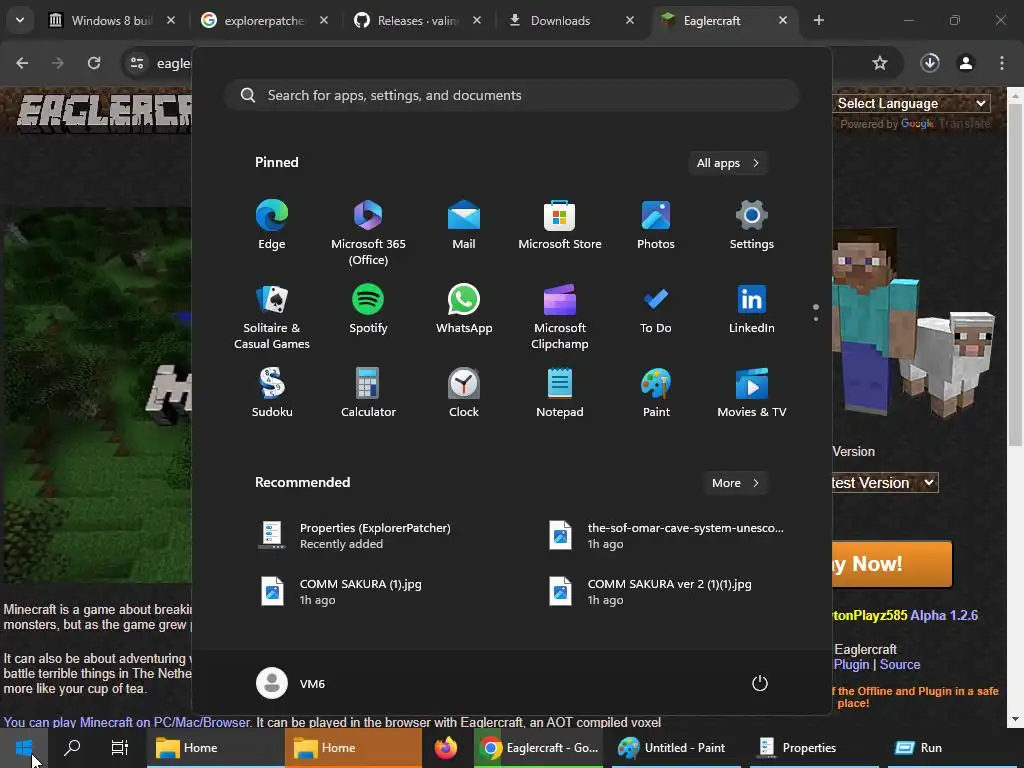Click the taskbar Search magnifier icon

point(72,748)
